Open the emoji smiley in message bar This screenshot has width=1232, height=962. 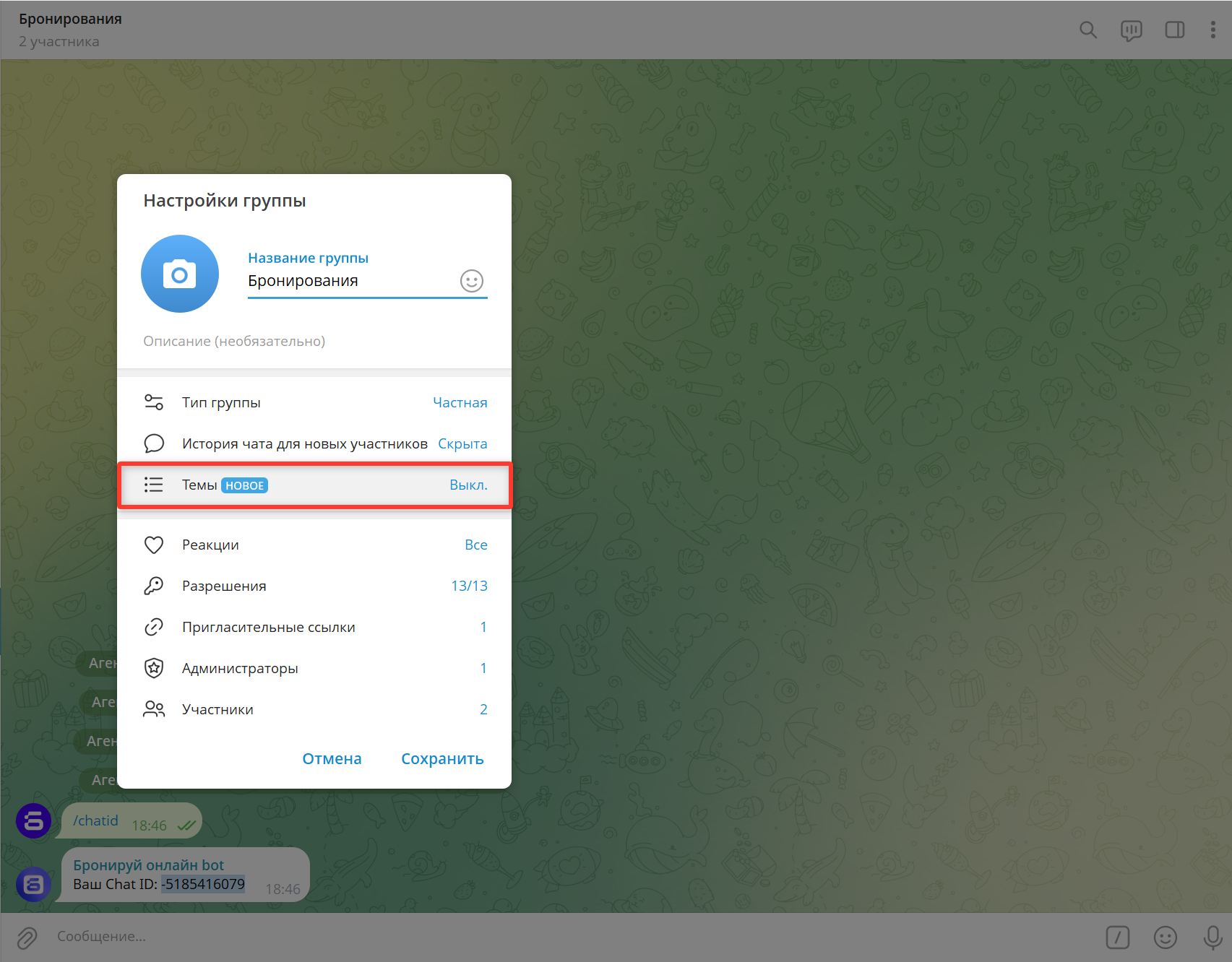[x=1165, y=937]
